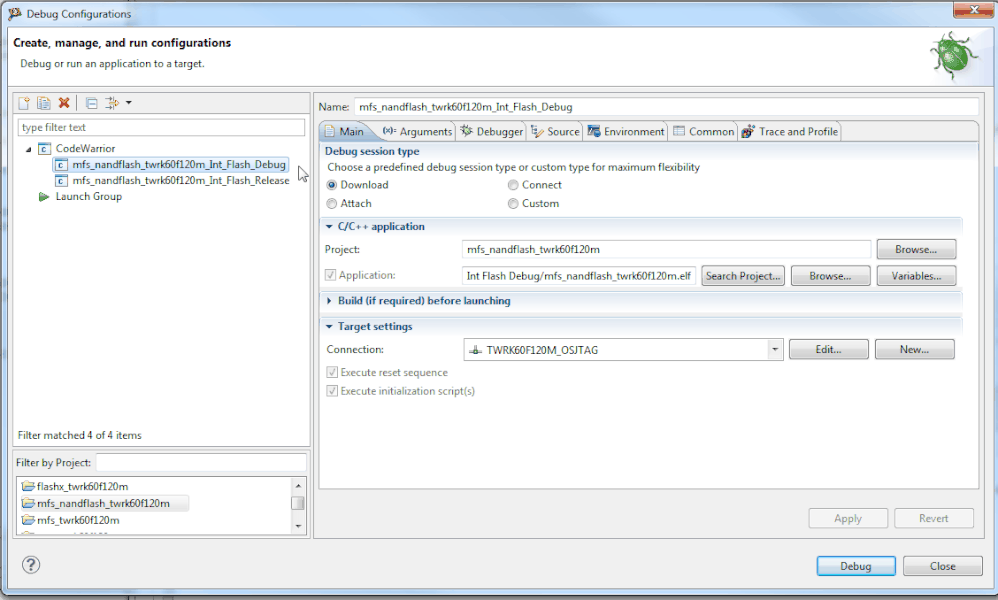Click the Duplicate configuration icon

click(43, 103)
